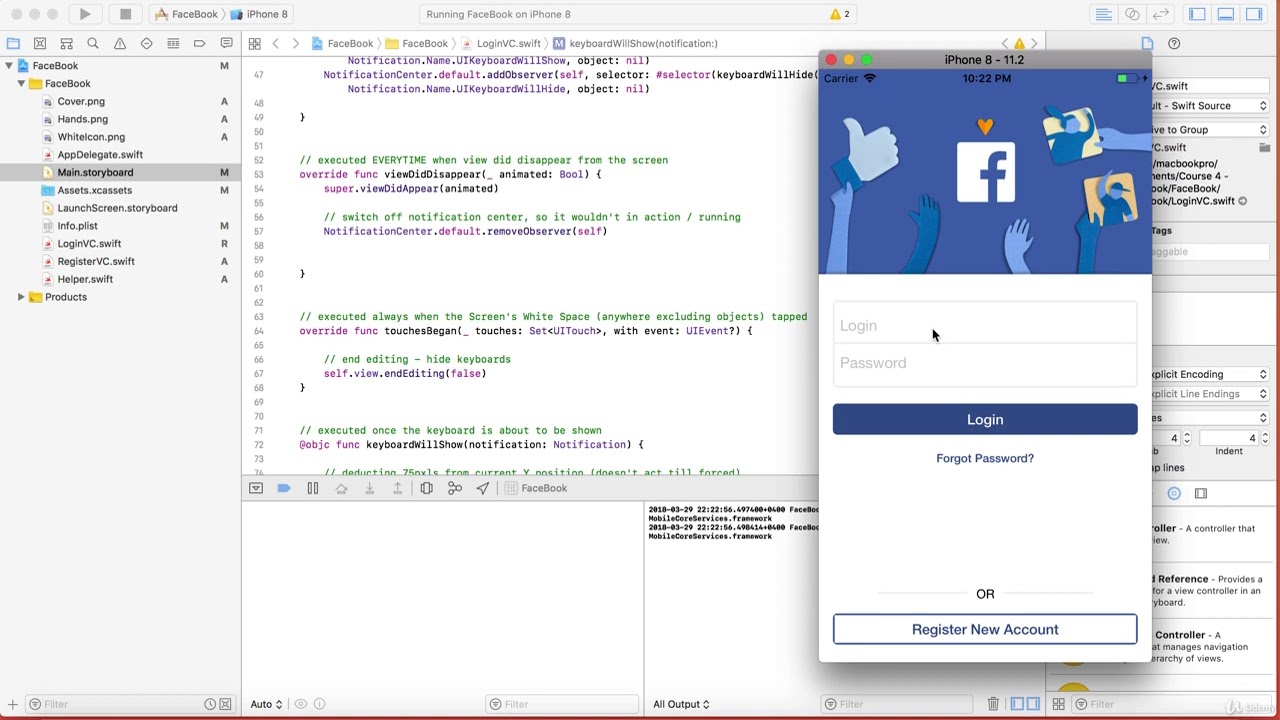
Task: Open the Quick Help inspector
Action: [1174, 43]
